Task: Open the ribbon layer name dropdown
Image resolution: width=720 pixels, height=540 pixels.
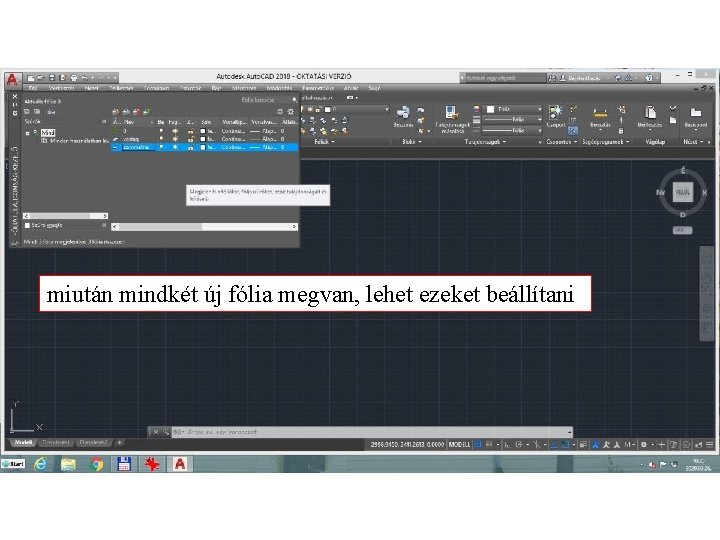Action: [387, 109]
